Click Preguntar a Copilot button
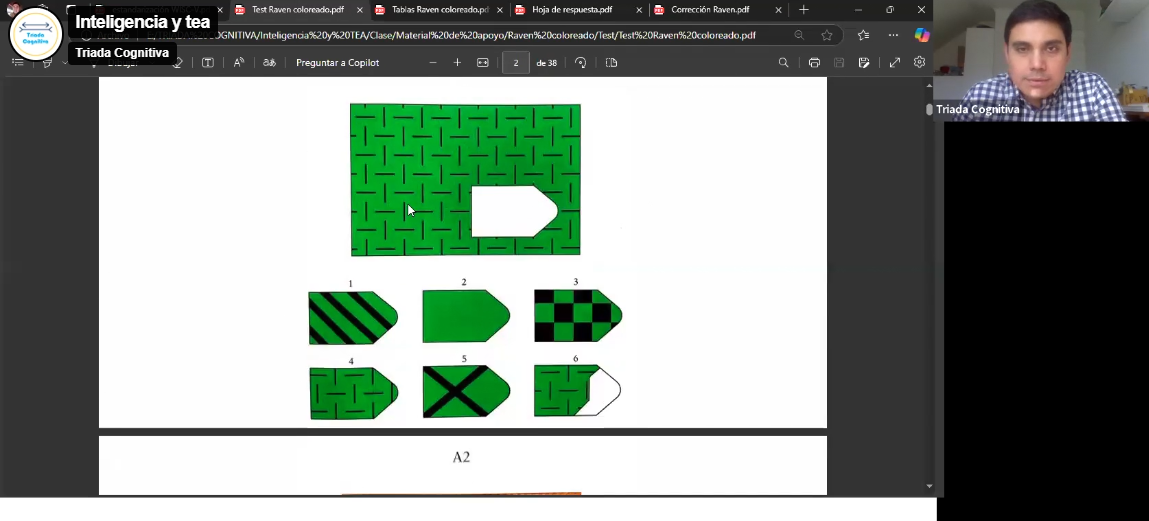1149x521 pixels. (337, 63)
